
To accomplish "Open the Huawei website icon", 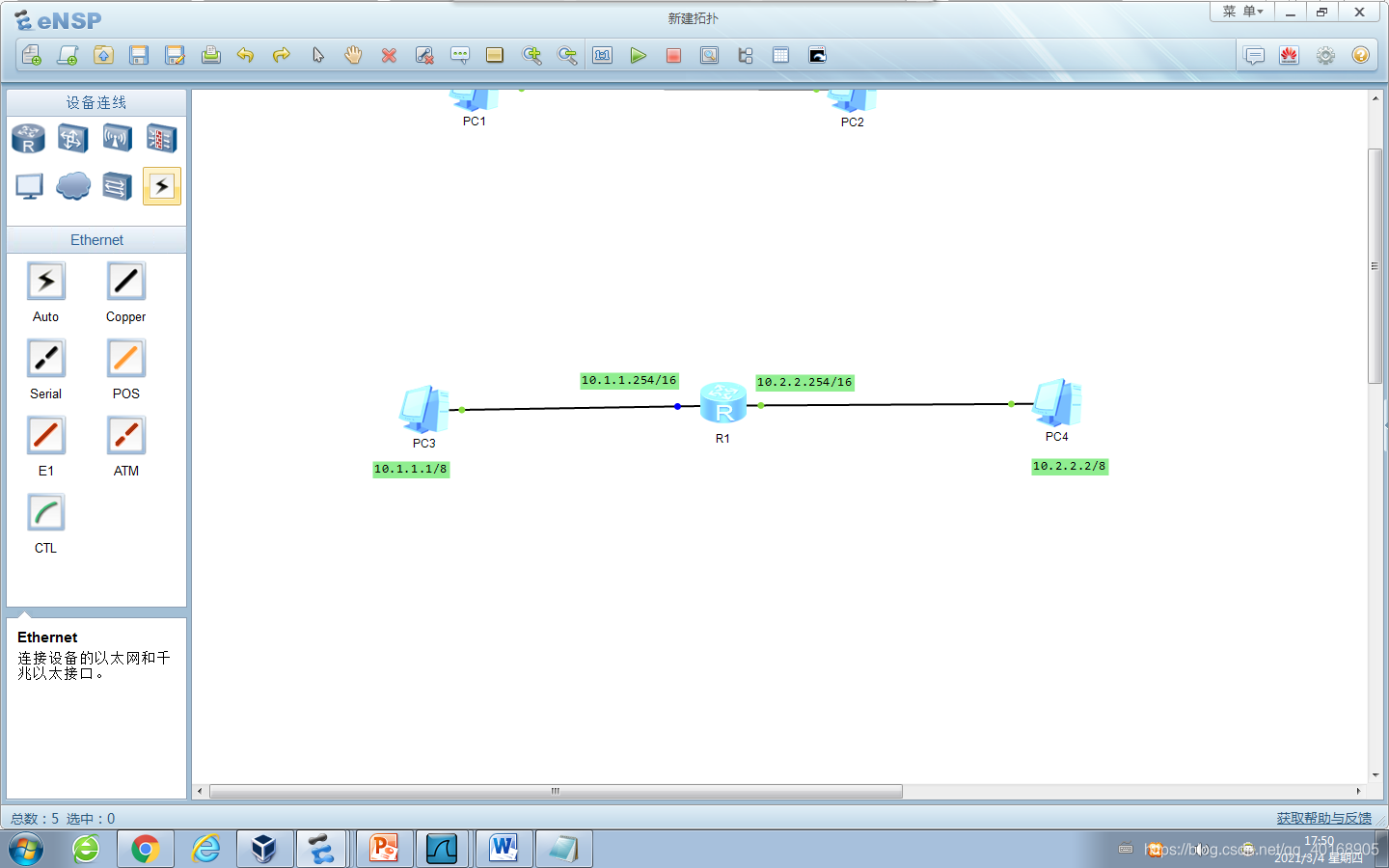I will 1290,55.
